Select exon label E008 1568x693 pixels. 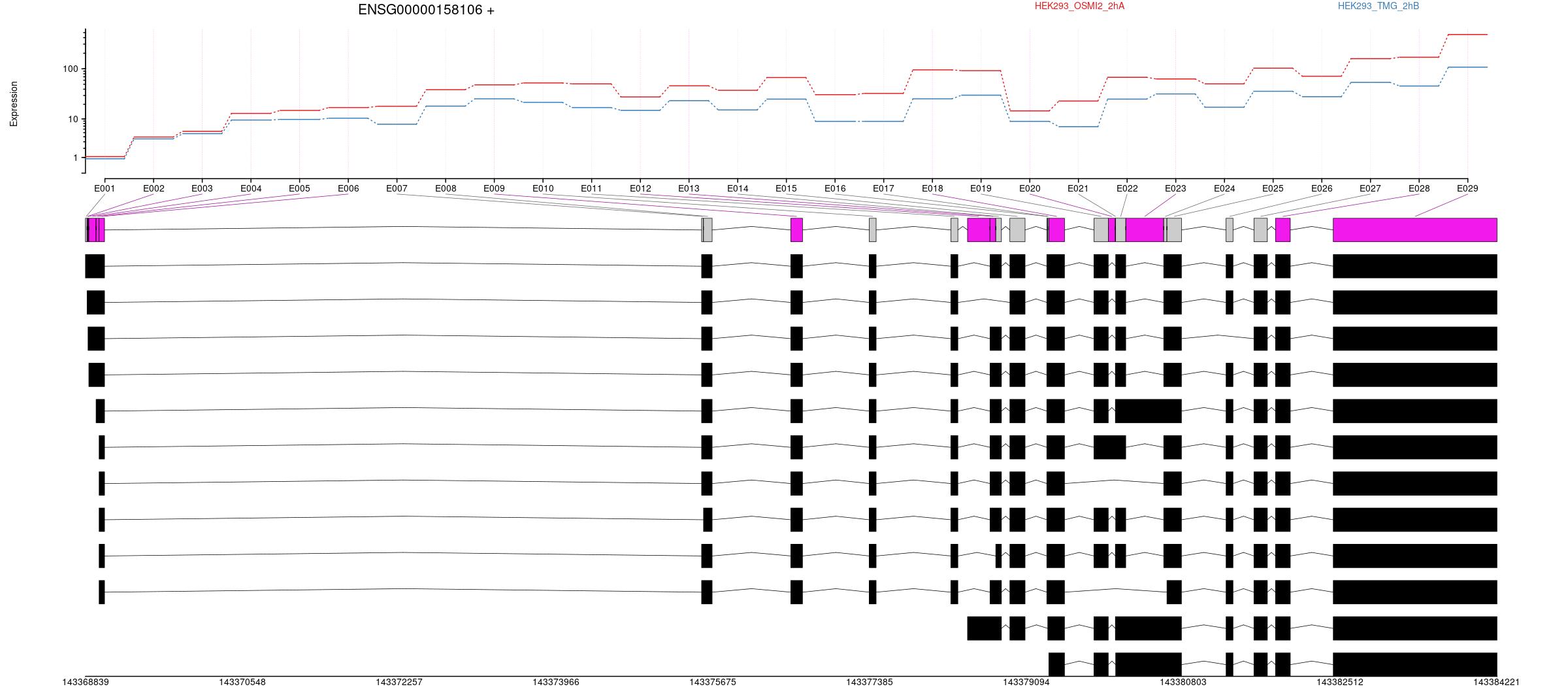[x=446, y=188]
